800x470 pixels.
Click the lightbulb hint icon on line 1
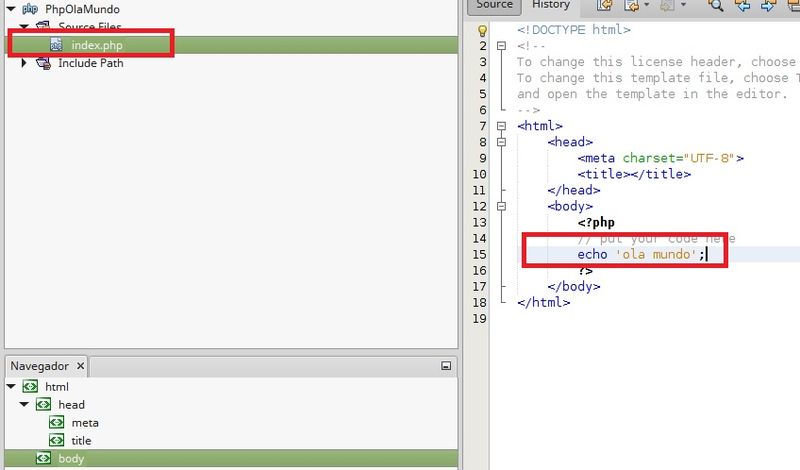click(482, 31)
